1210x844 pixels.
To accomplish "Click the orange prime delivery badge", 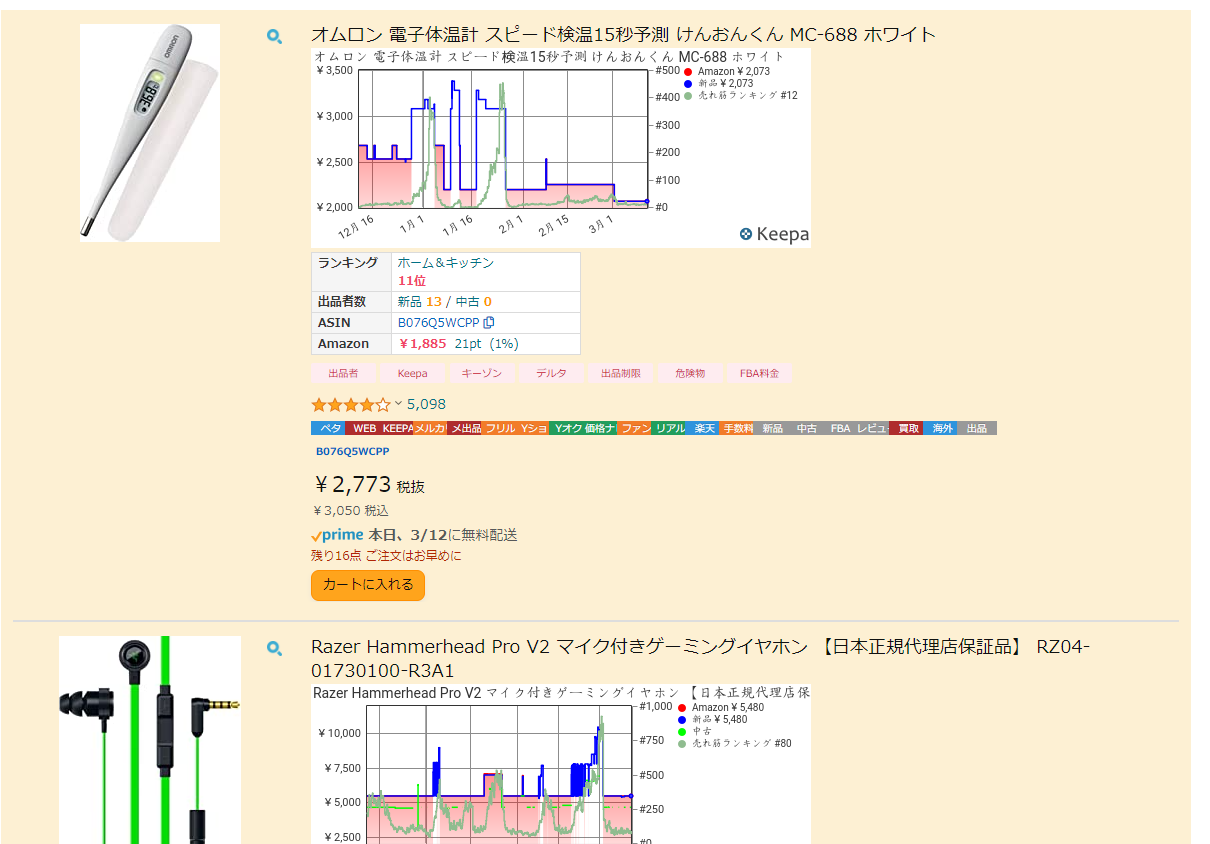I will click(337, 535).
